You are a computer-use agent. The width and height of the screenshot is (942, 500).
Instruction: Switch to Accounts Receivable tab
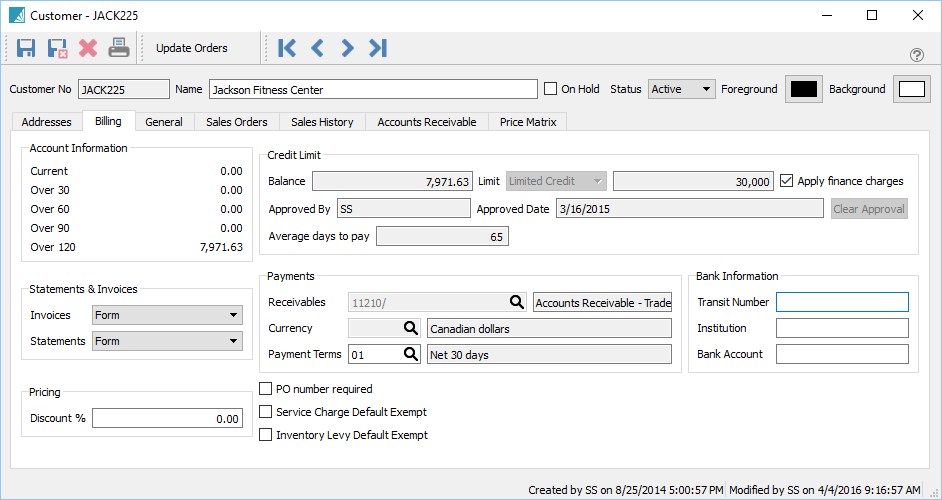pyautogui.click(x=426, y=122)
